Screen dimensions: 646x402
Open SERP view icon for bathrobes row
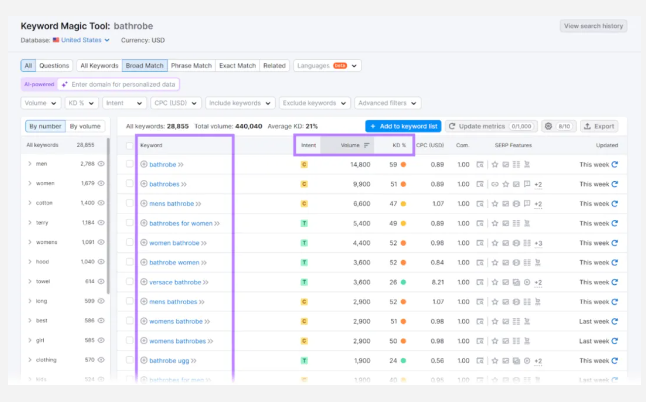point(480,184)
